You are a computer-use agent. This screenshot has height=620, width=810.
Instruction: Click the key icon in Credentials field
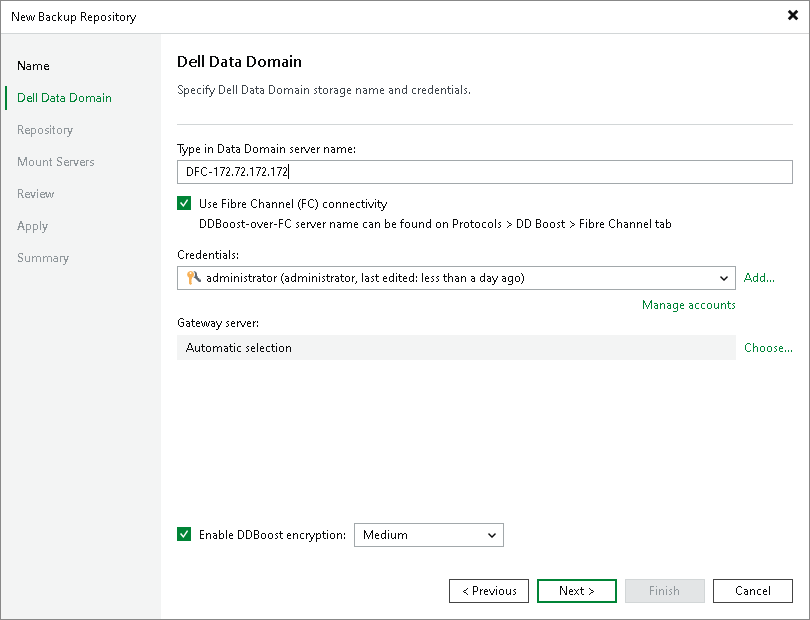click(x=194, y=278)
